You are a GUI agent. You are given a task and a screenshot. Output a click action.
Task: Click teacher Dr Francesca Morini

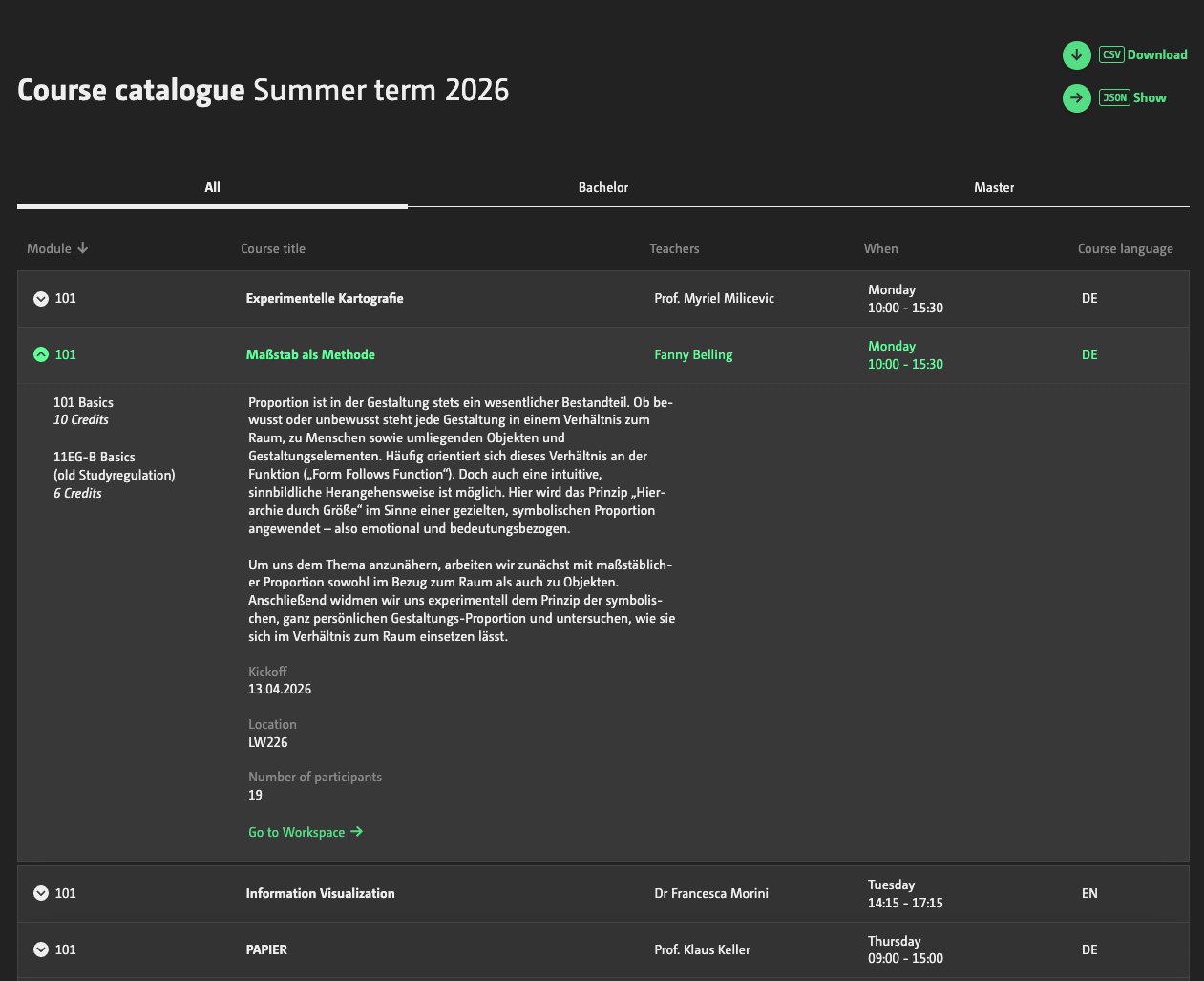pos(711,893)
